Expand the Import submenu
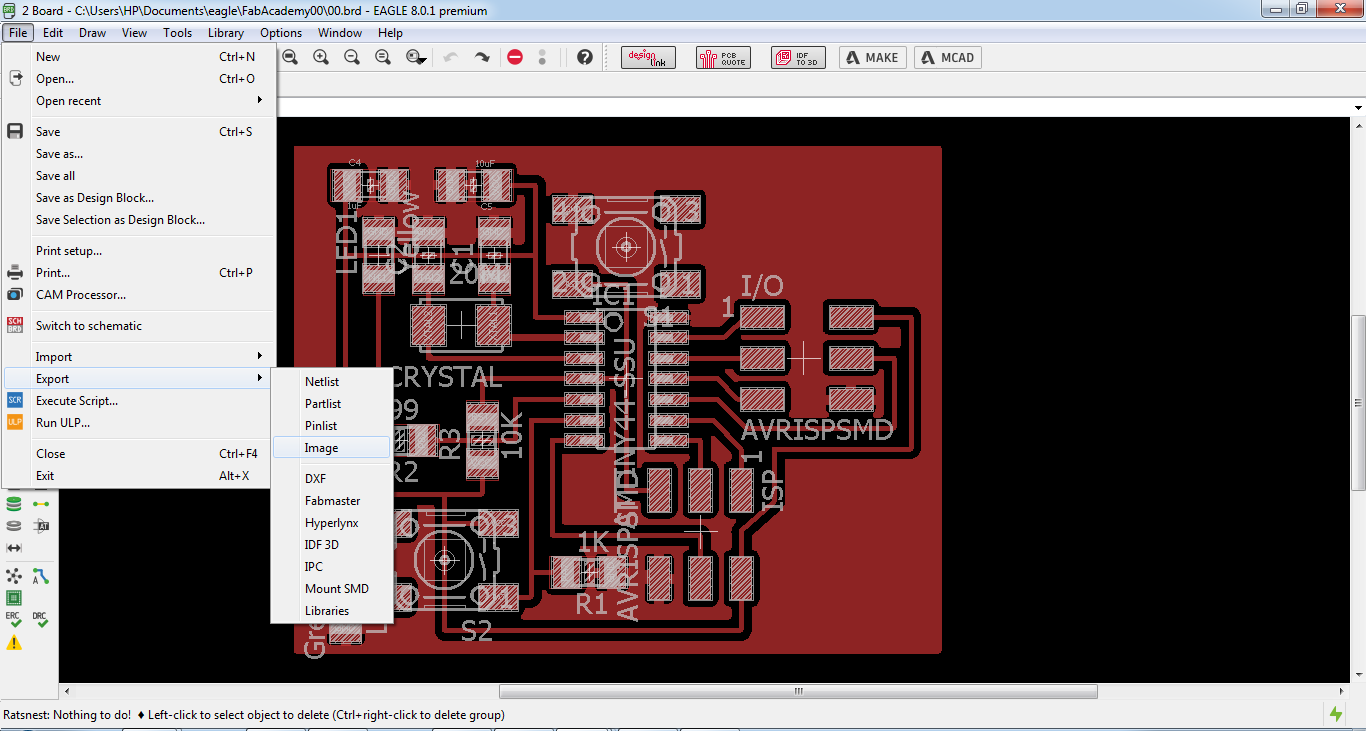The width and height of the screenshot is (1366, 731). point(140,357)
